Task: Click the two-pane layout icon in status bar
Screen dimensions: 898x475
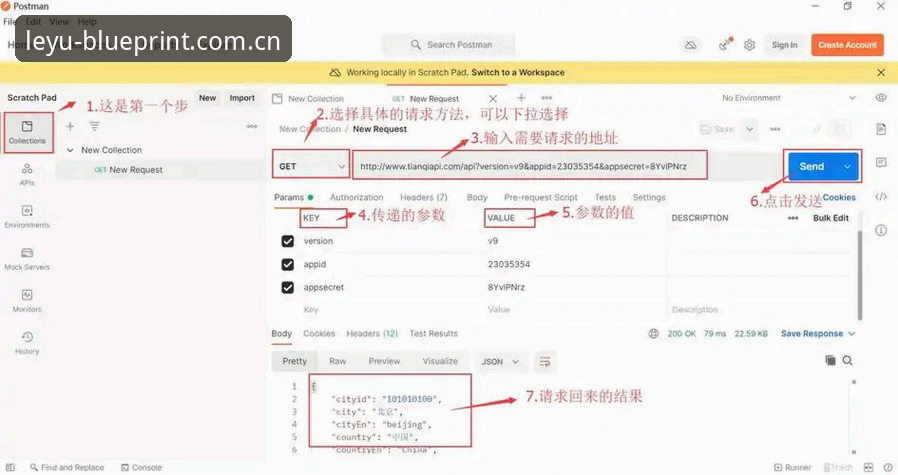Action: 868,468
